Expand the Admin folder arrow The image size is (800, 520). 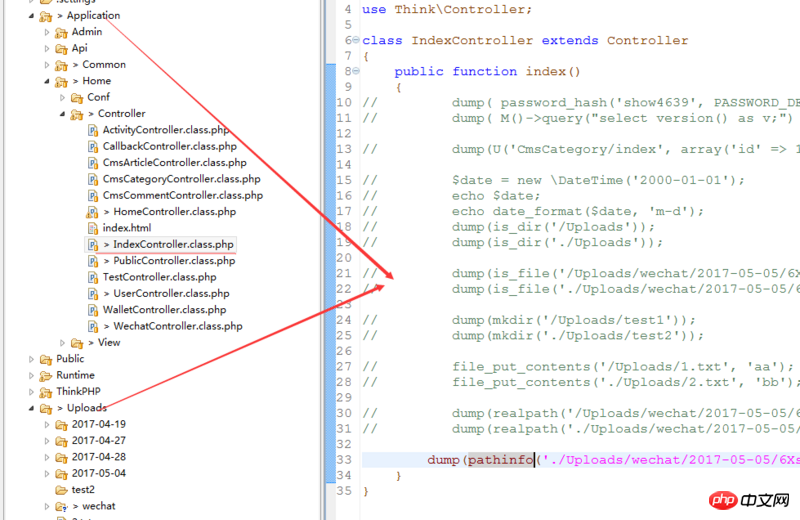point(47,32)
